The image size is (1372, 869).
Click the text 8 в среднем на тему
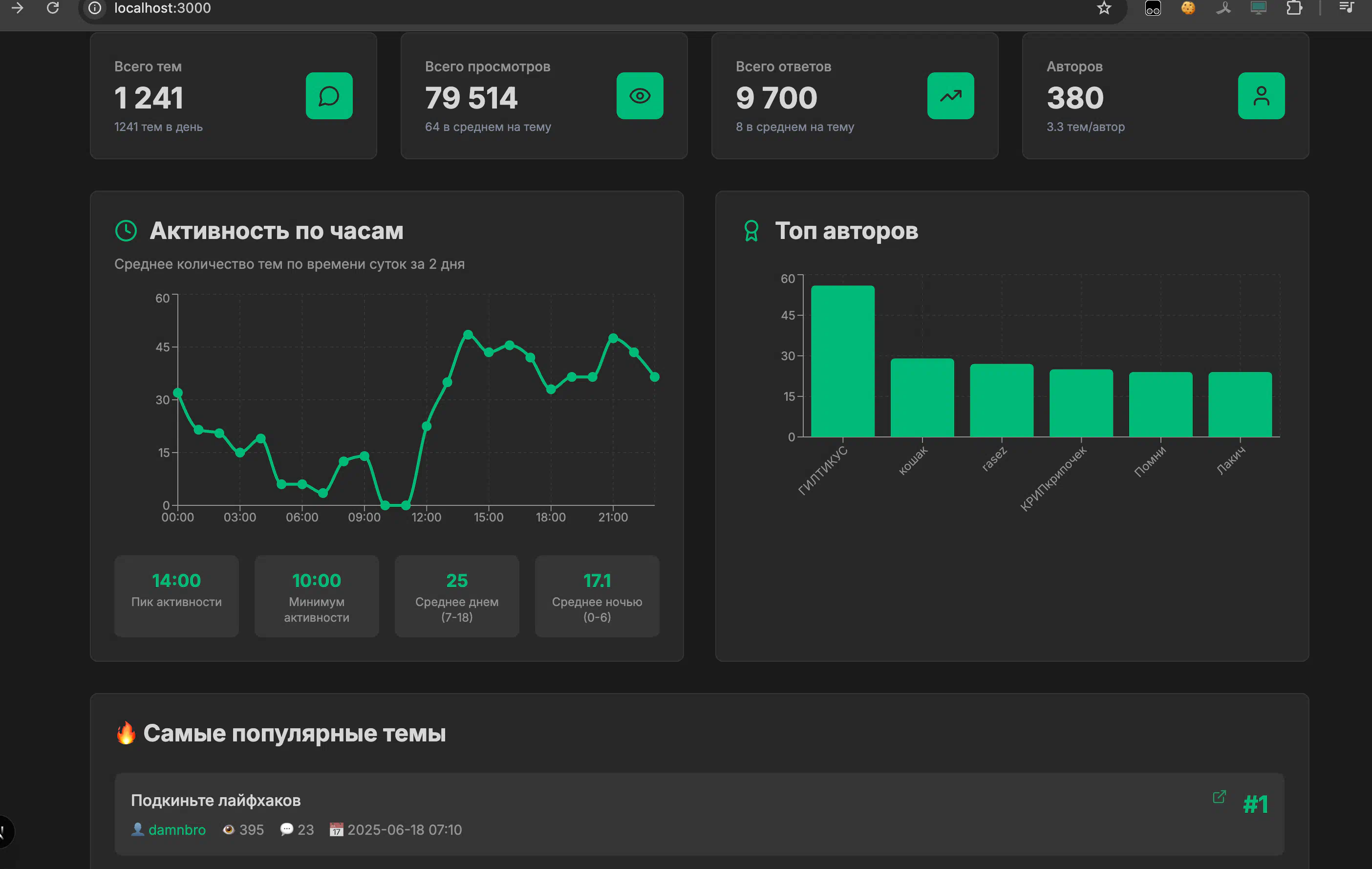(x=795, y=127)
